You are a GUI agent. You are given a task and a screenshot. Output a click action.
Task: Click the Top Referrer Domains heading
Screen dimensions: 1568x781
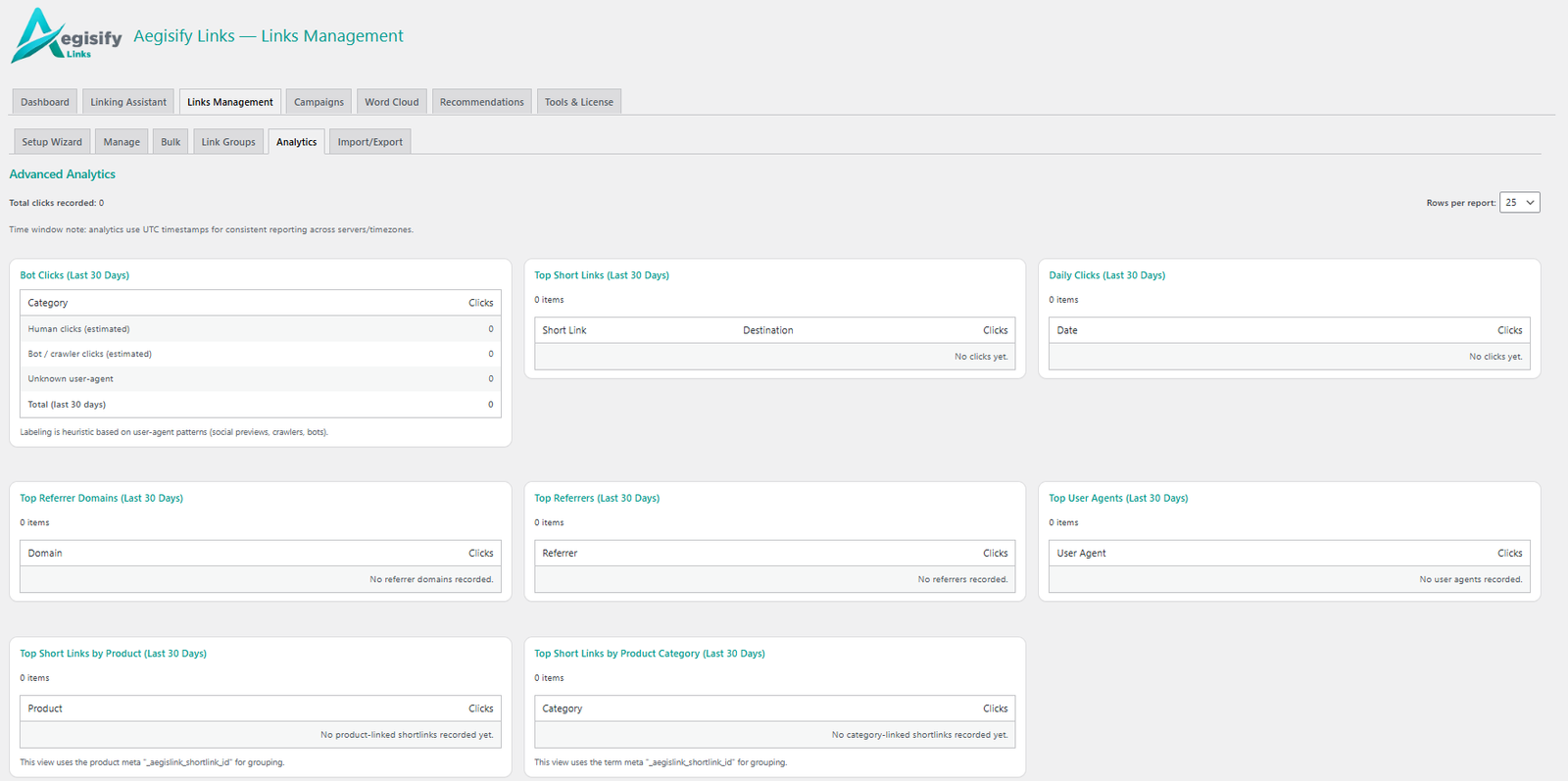101,498
